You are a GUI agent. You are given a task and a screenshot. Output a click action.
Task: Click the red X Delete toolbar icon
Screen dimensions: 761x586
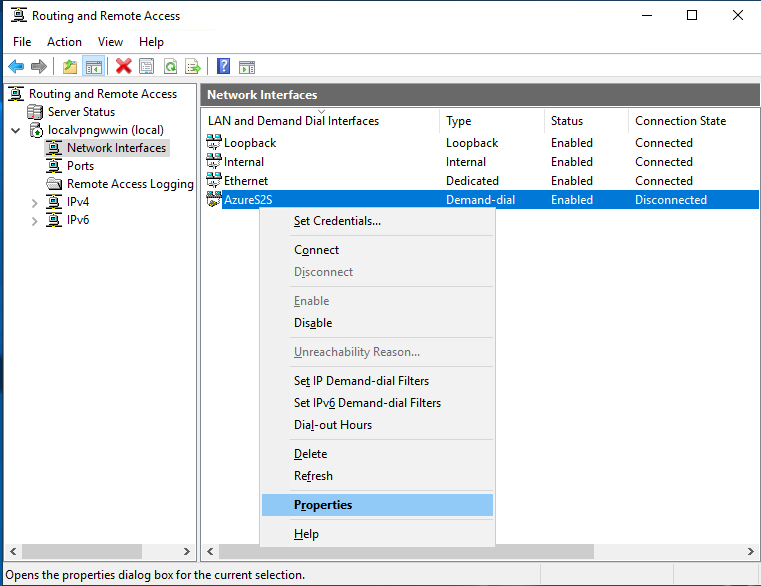pyautogui.click(x=124, y=67)
